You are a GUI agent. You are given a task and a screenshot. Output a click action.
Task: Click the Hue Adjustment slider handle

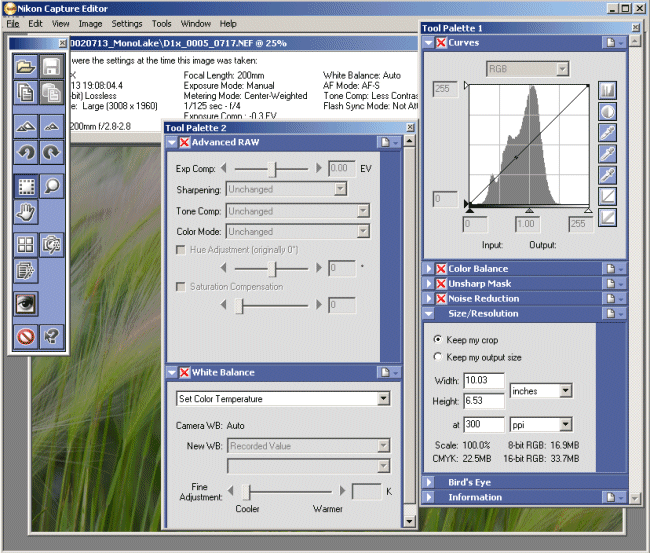pyautogui.click(x=272, y=268)
